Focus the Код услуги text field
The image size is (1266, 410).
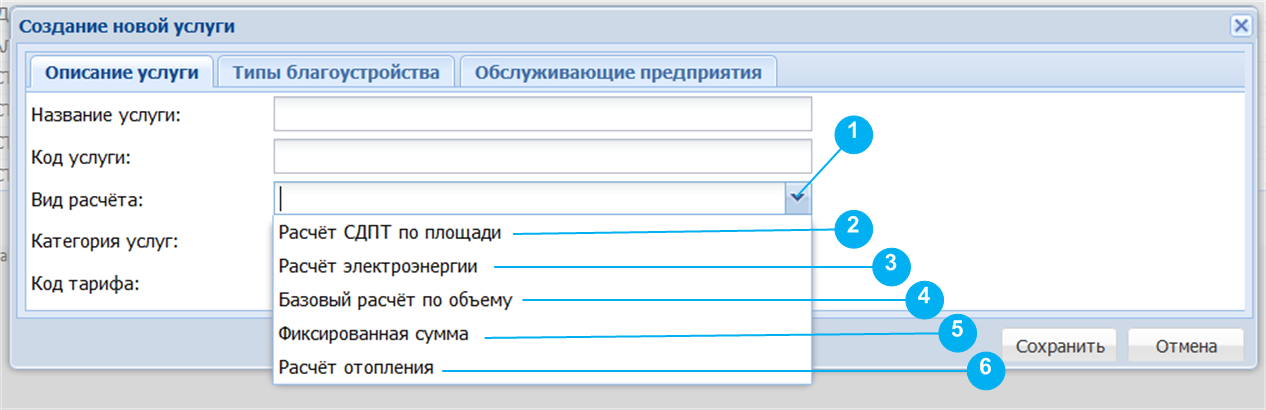[542, 156]
